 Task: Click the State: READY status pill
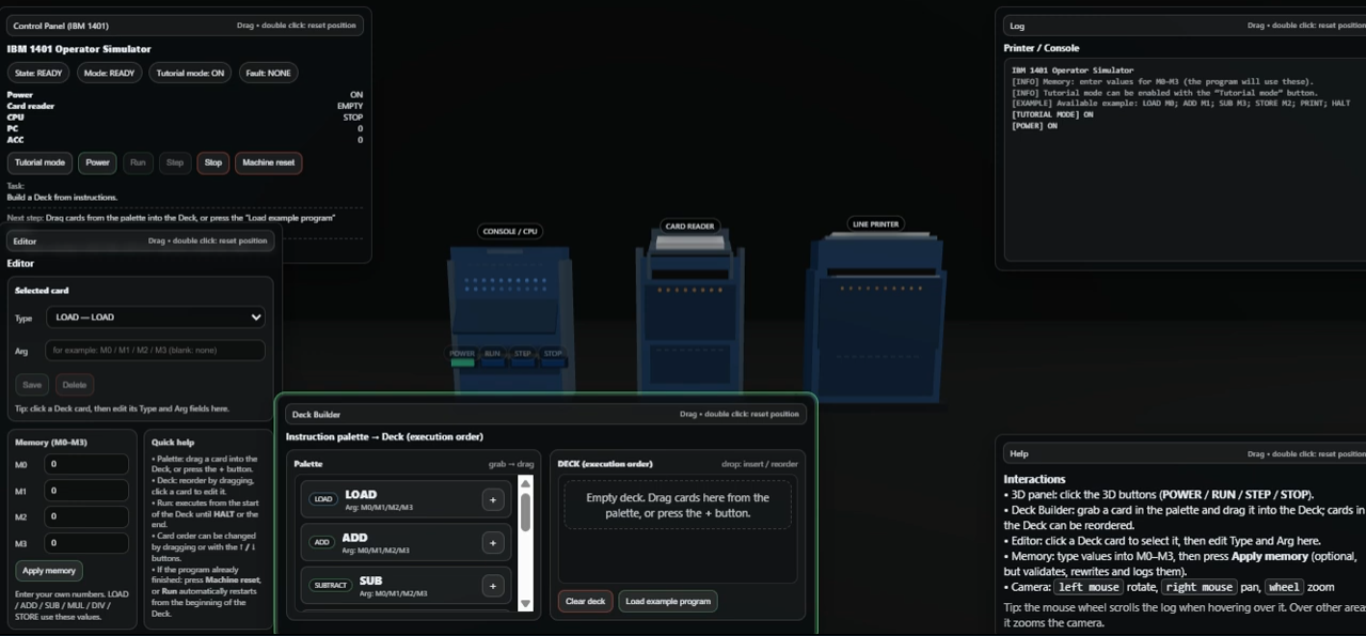39,73
